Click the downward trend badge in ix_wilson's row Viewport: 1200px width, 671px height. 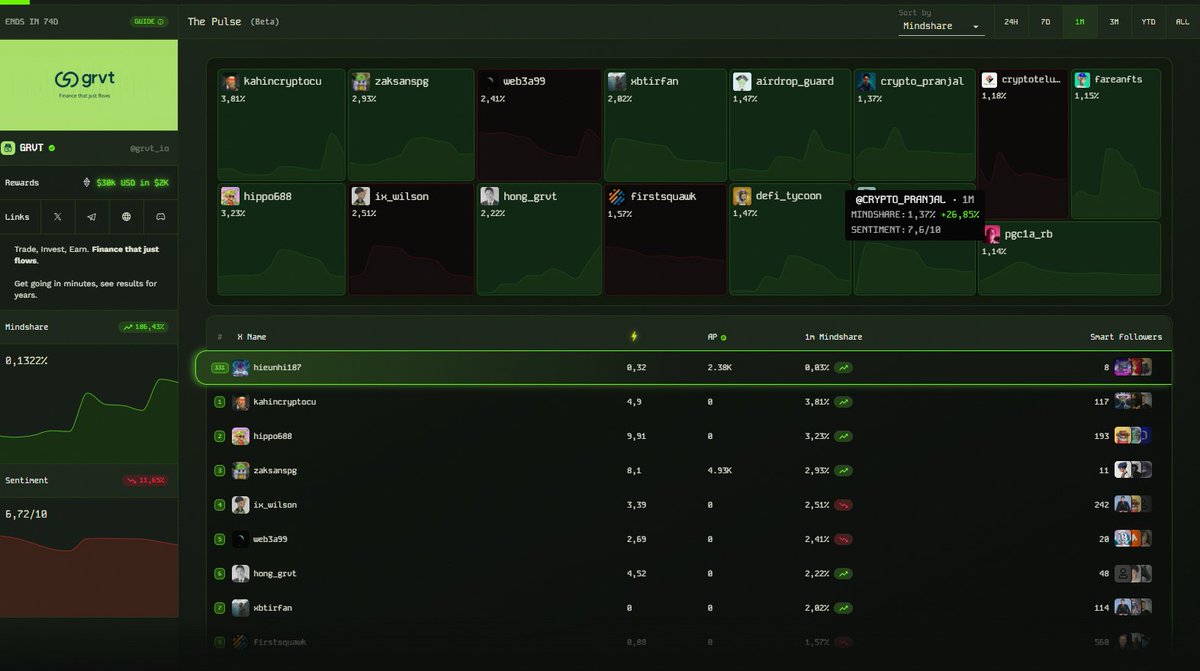844,505
